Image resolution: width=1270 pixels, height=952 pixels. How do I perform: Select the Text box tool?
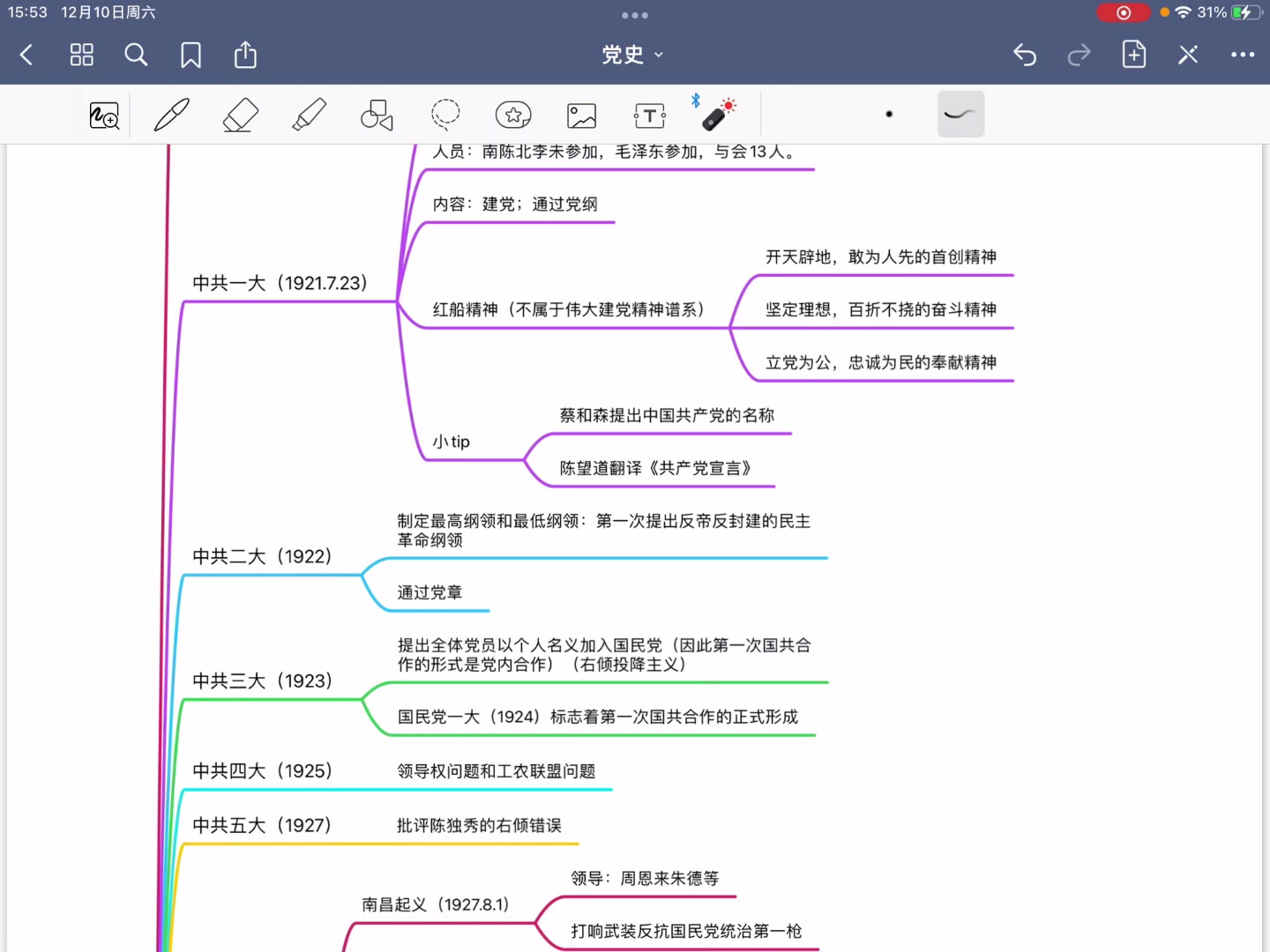click(x=650, y=115)
